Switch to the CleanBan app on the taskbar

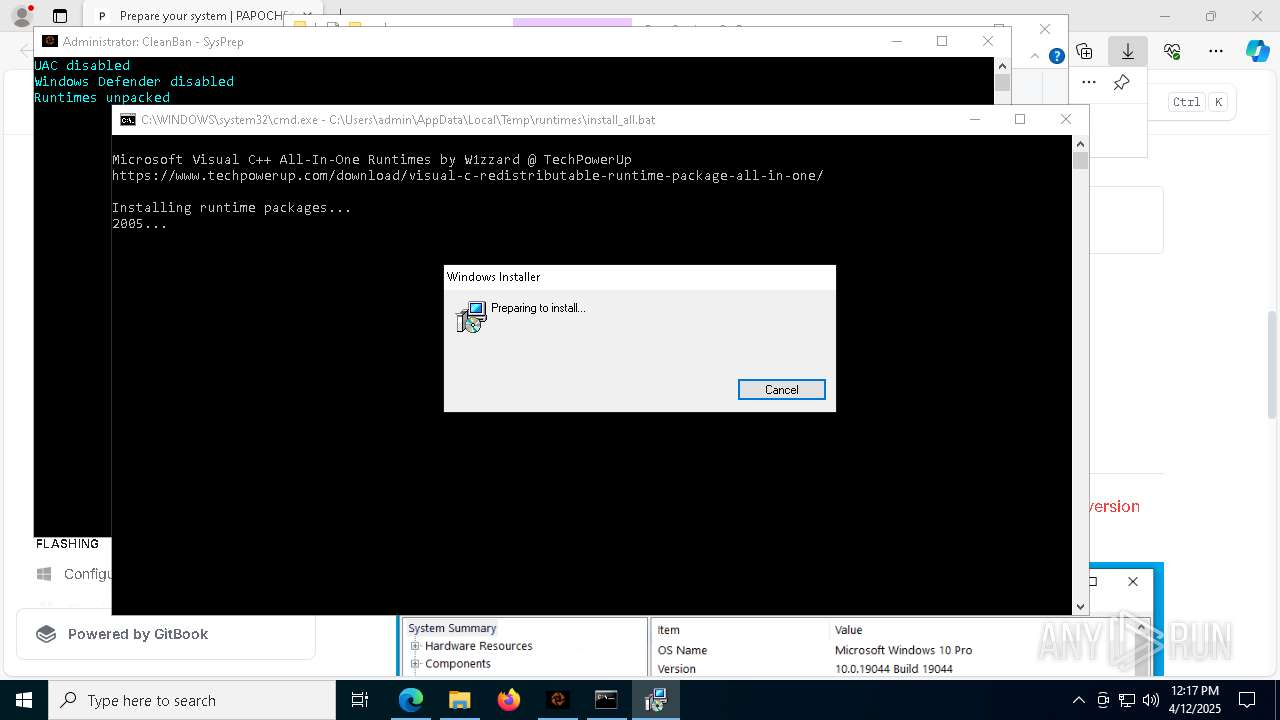(x=558, y=700)
